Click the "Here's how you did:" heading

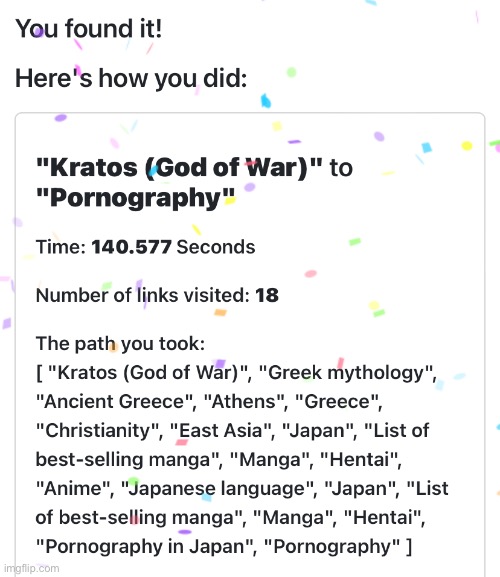click(131, 79)
